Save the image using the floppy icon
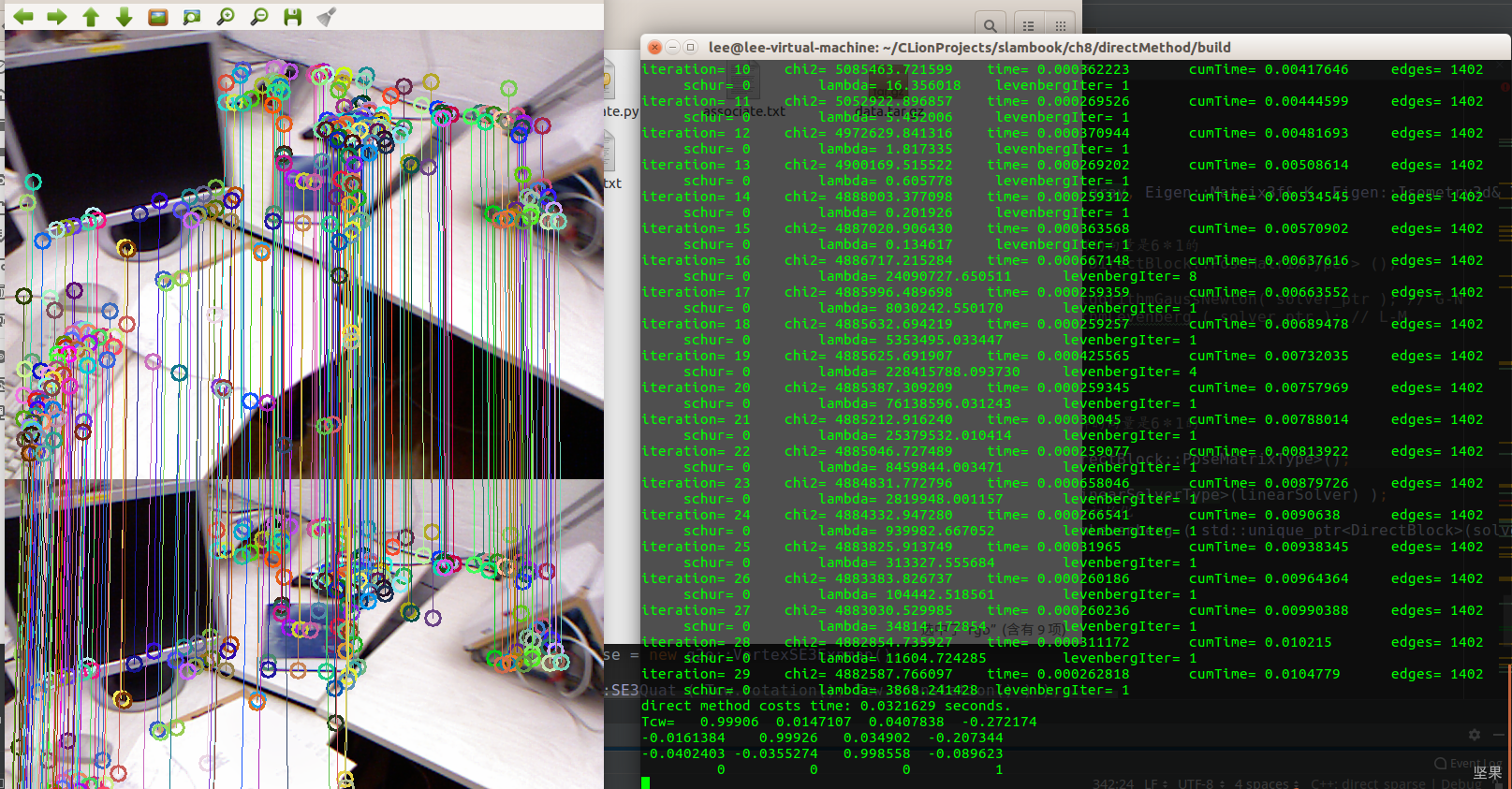The height and width of the screenshot is (789, 1512). coord(293,17)
